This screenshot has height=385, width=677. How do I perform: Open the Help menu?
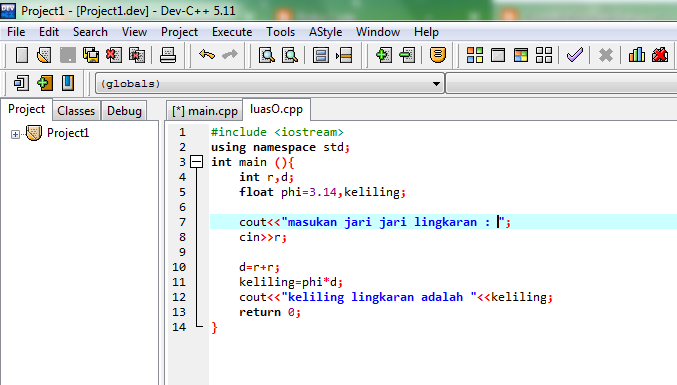(426, 32)
